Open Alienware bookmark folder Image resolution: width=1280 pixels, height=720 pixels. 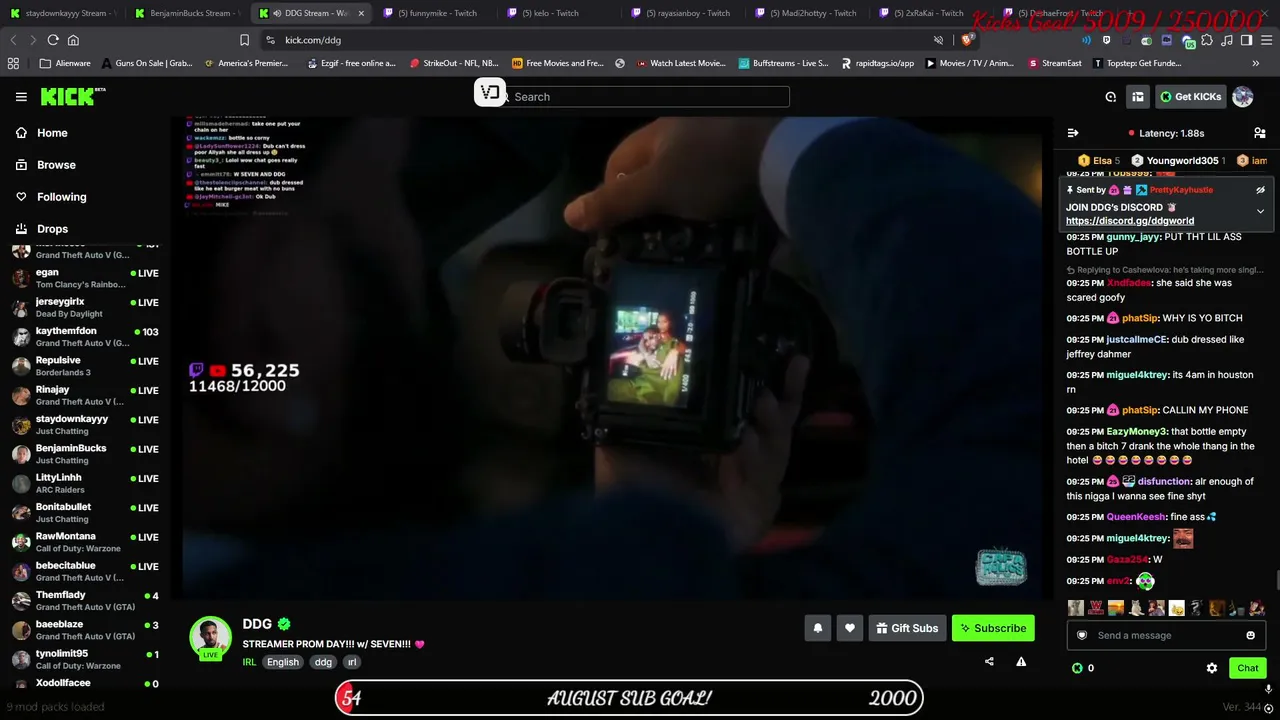click(64, 63)
